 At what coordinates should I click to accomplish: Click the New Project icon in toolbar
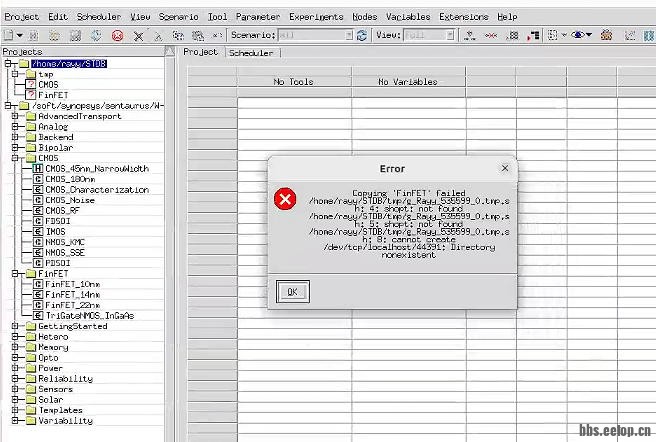point(9,35)
